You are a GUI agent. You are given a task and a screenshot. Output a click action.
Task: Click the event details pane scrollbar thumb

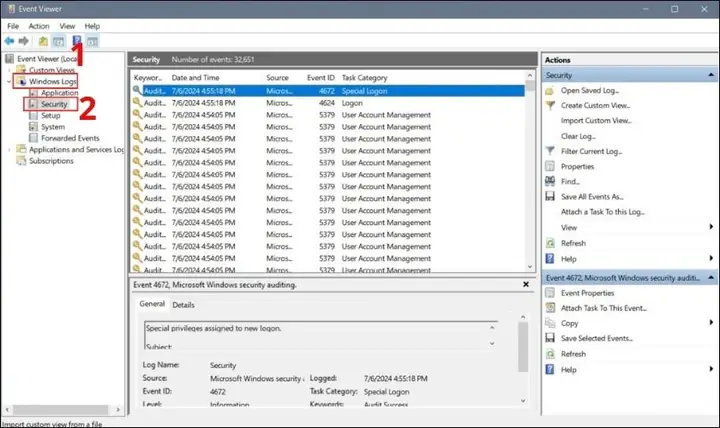(523, 346)
